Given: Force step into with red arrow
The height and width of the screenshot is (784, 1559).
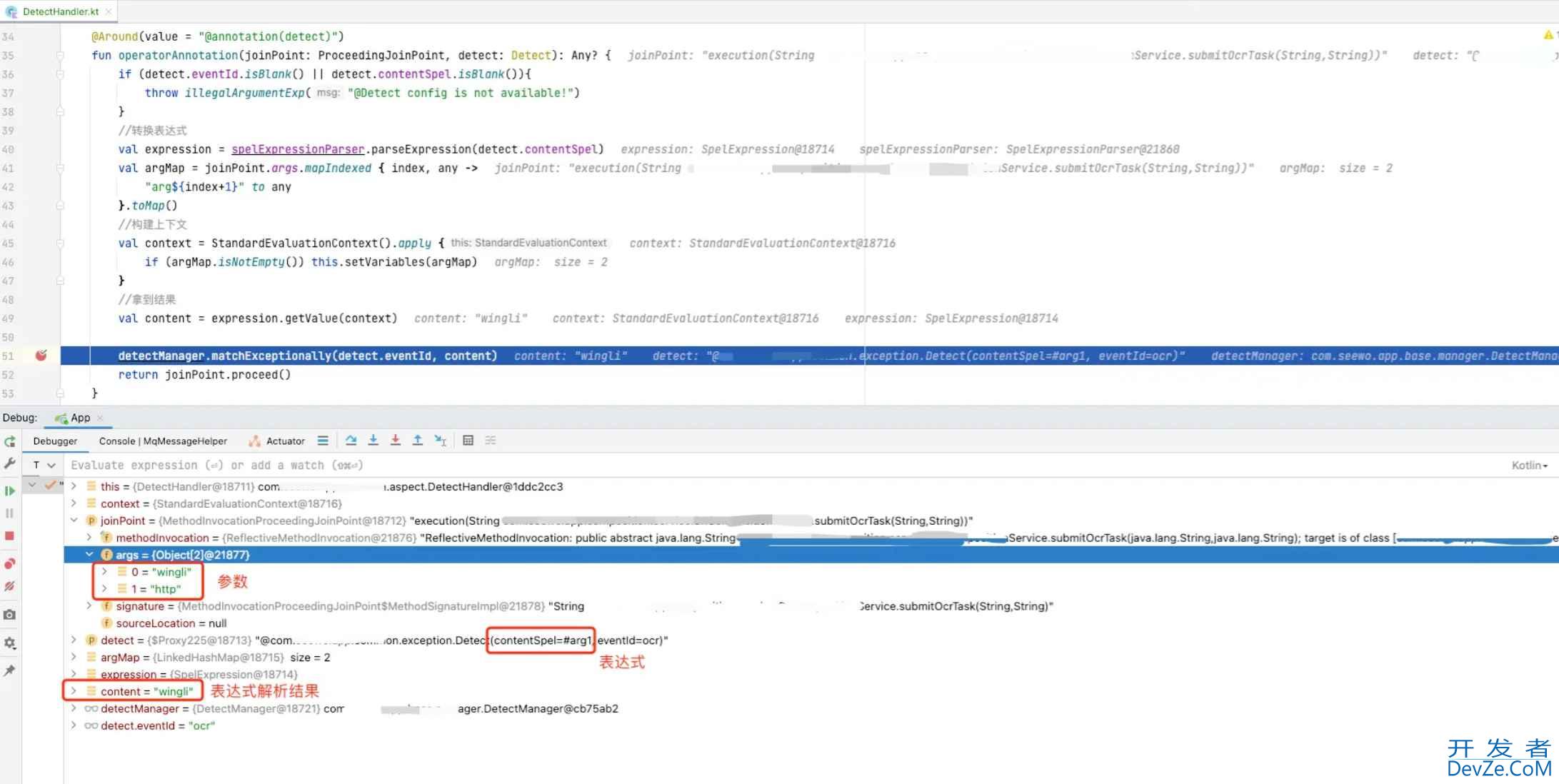Looking at the screenshot, I should coord(395,441).
